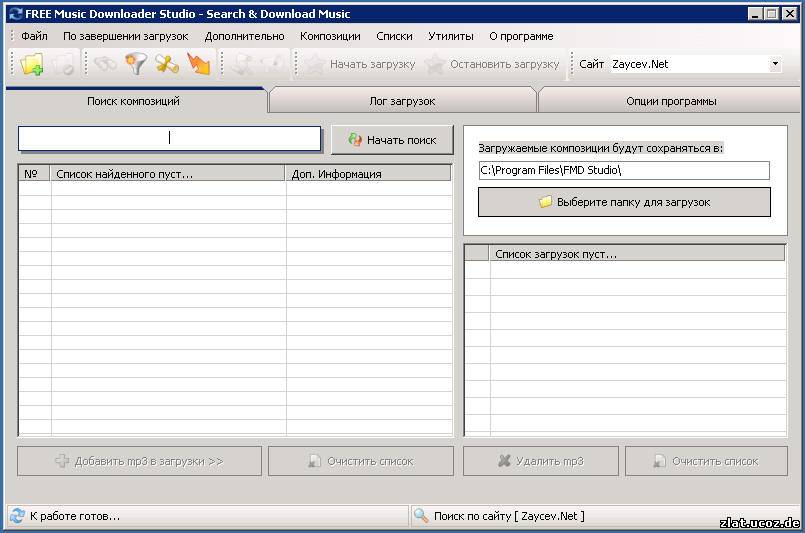Click the Остановить загрузку toolbar button
Viewport: 805px width, 533px height.
coord(492,64)
